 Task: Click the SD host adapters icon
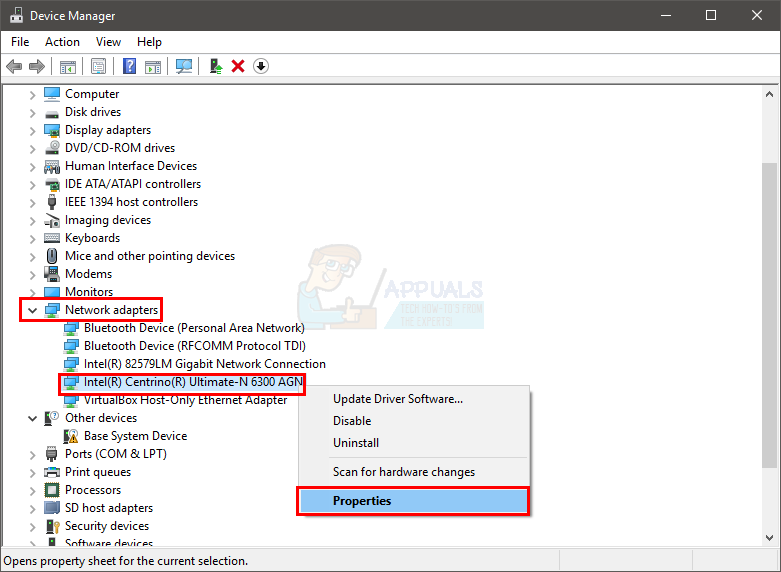coord(52,508)
